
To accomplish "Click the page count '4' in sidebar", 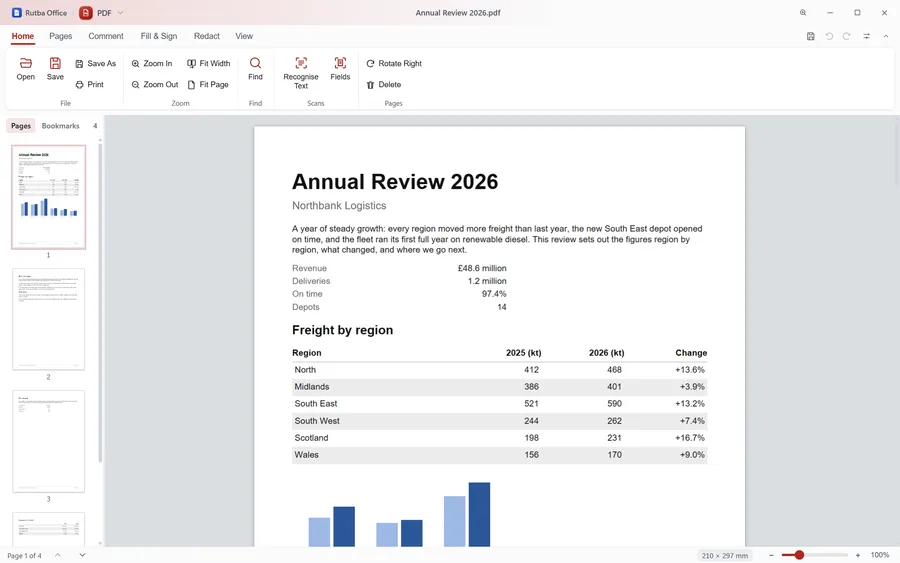I will [x=95, y=126].
